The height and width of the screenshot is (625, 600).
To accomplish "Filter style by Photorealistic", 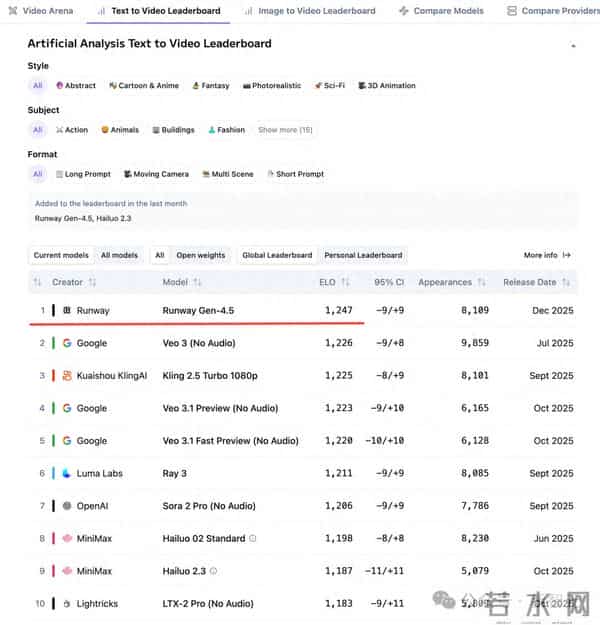I will [271, 86].
